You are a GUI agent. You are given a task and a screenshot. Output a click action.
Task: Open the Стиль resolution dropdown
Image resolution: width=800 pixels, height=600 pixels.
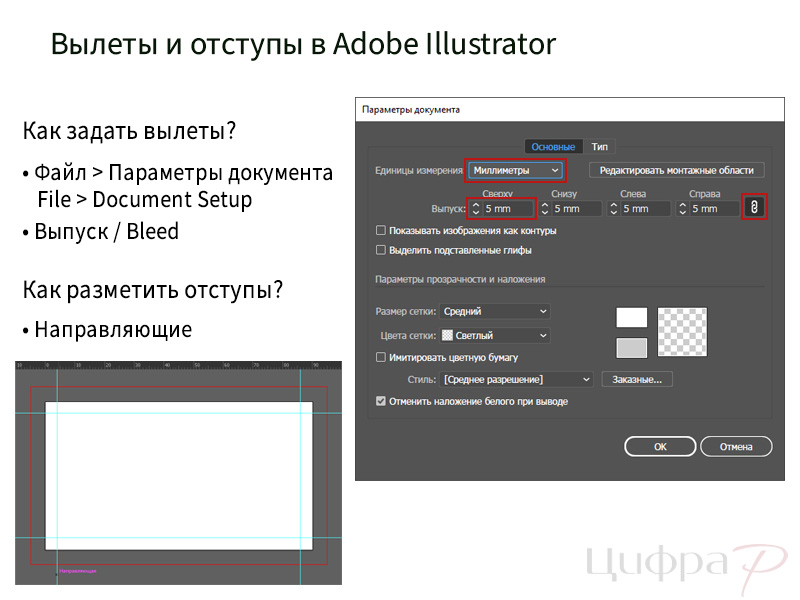(516, 380)
